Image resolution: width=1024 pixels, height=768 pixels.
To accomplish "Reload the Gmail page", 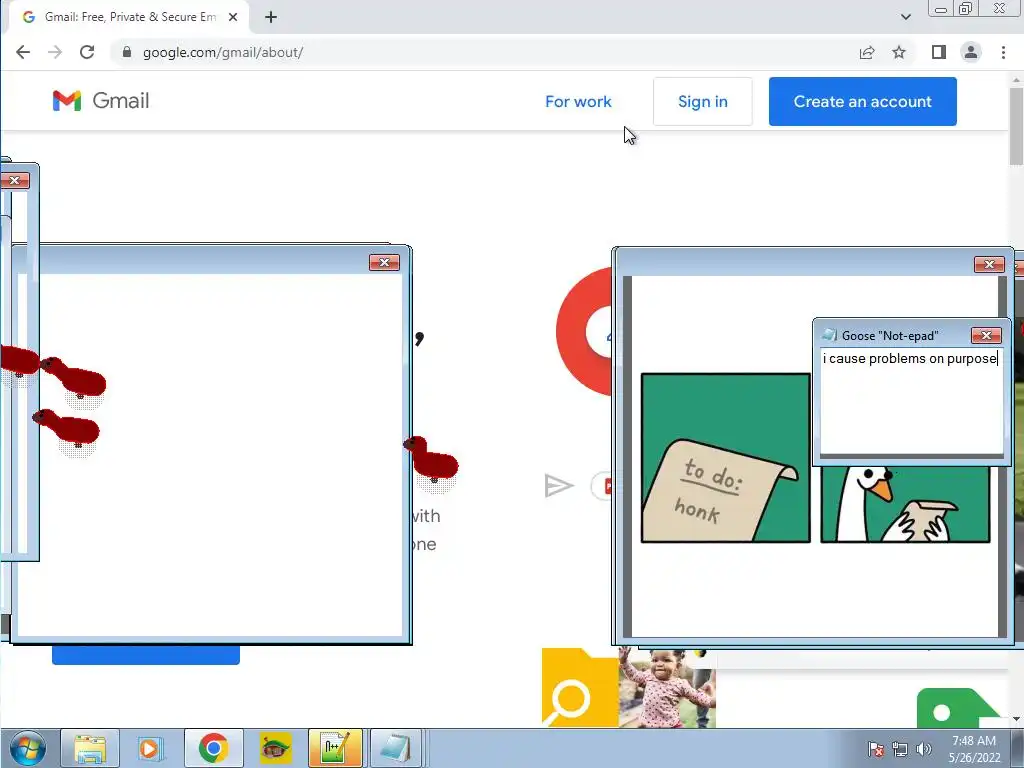I will (x=87, y=52).
